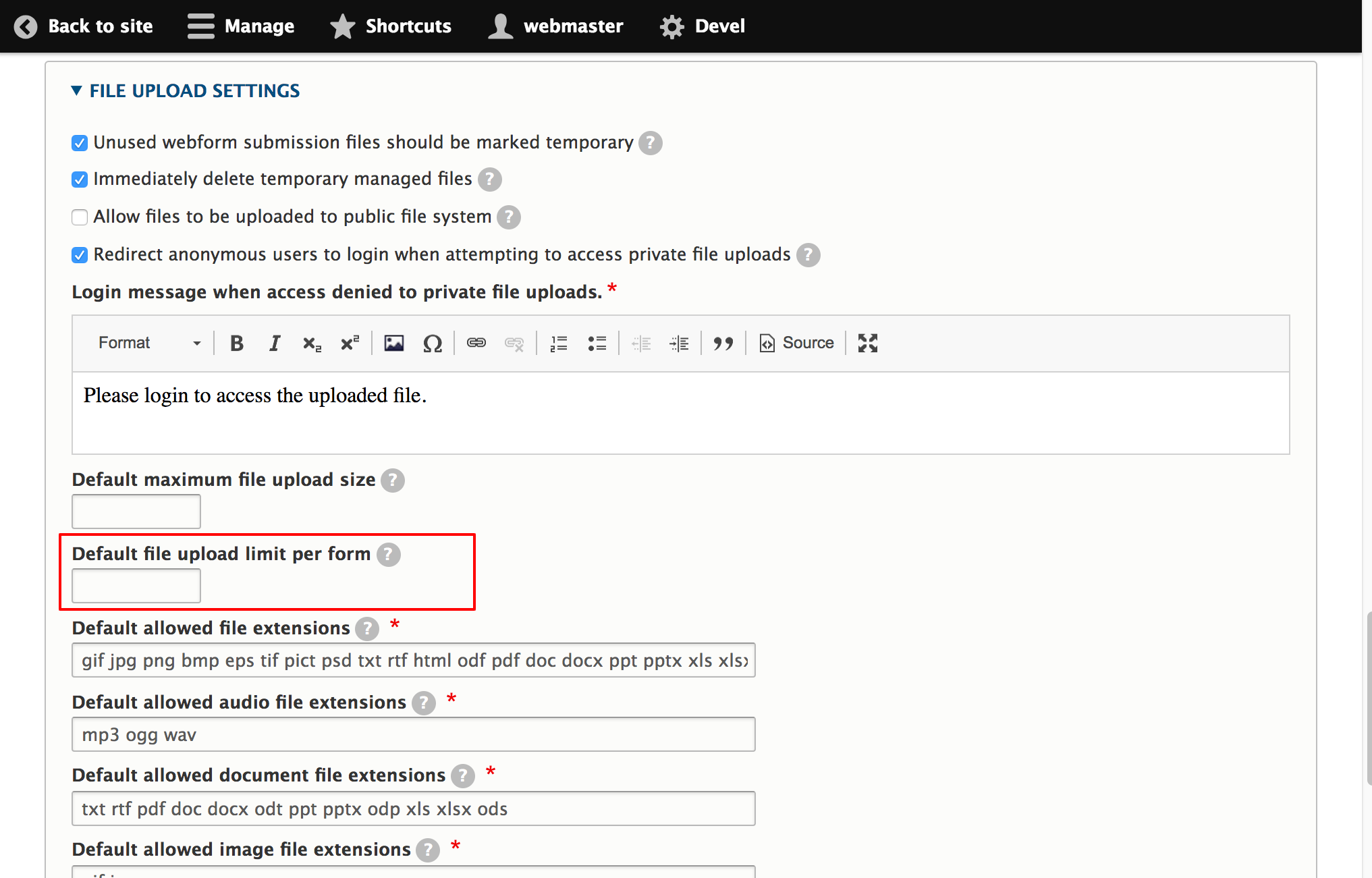
Task: Maximize the text editor
Action: point(867,343)
